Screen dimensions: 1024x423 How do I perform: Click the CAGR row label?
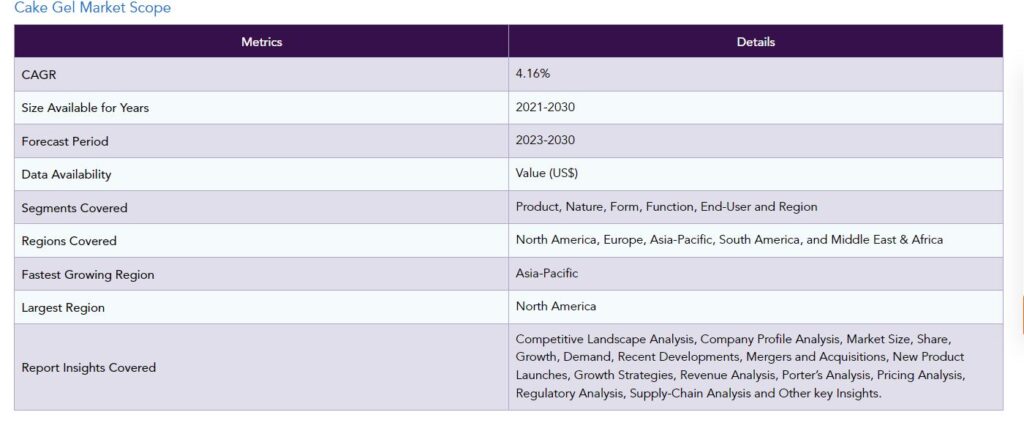tap(39, 75)
